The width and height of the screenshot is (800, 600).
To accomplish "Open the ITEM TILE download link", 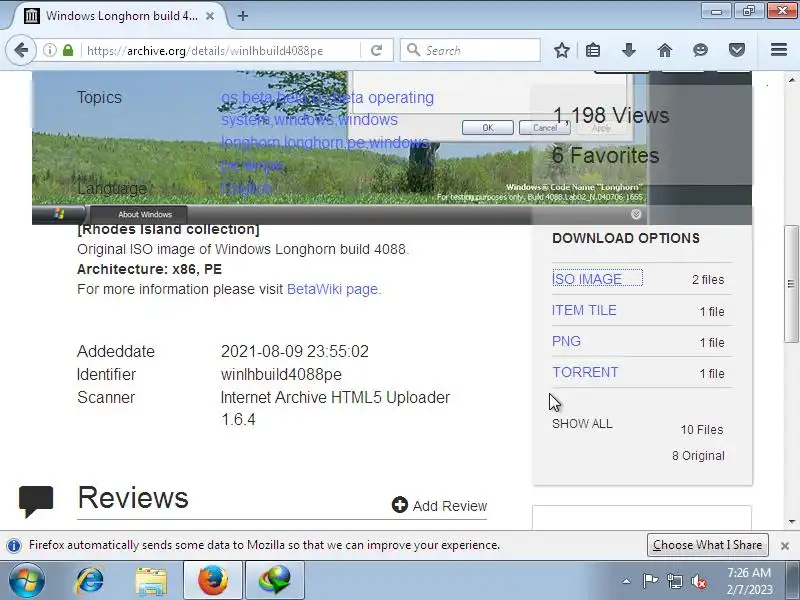I will [x=584, y=310].
